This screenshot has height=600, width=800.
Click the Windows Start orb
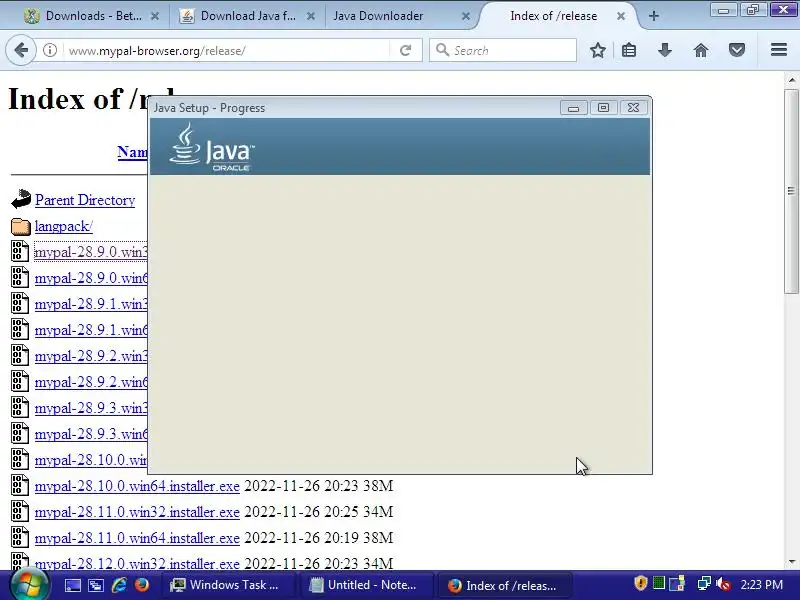click(x=30, y=585)
